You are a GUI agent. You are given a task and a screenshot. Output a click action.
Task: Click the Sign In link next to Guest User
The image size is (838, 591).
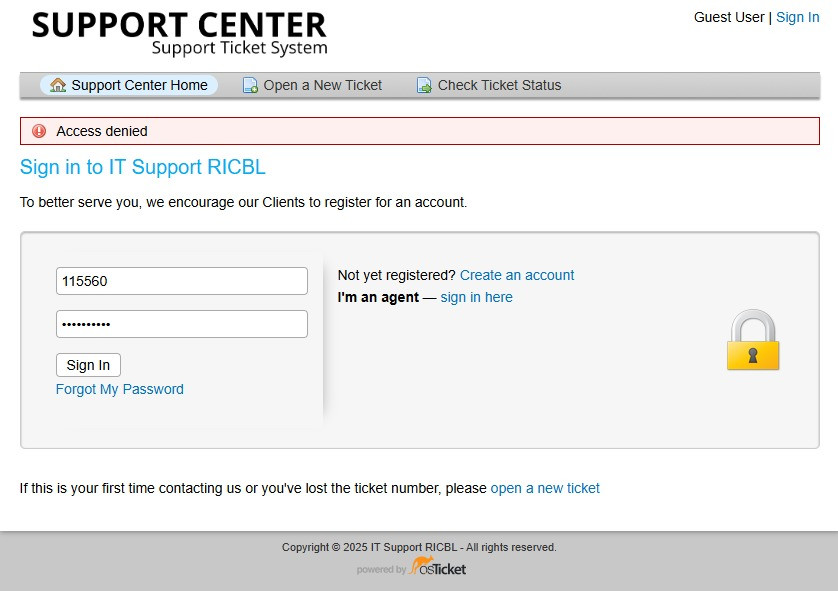pos(797,17)
